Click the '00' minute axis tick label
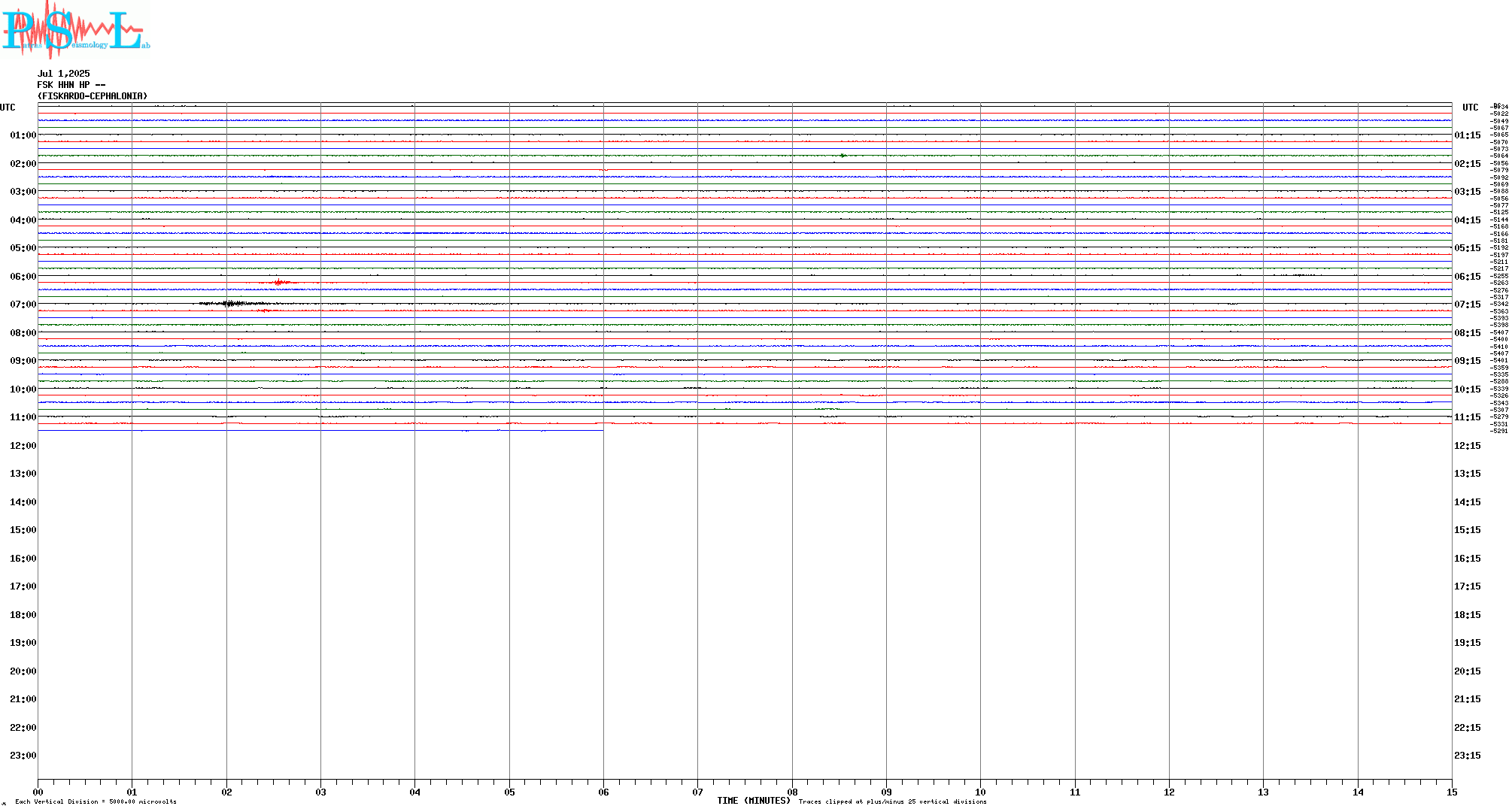This screenshot has width=1512, height=812. (38, 792)
